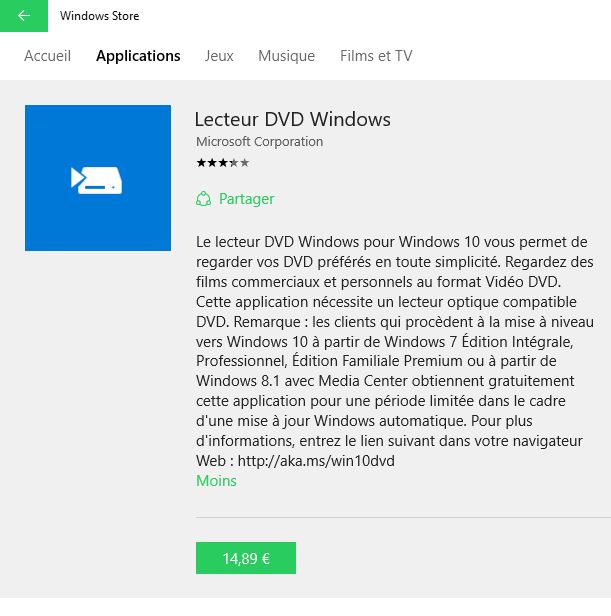Click the Windows Store title text
Viewport: 611px width, 616px height.
(99, 16)
